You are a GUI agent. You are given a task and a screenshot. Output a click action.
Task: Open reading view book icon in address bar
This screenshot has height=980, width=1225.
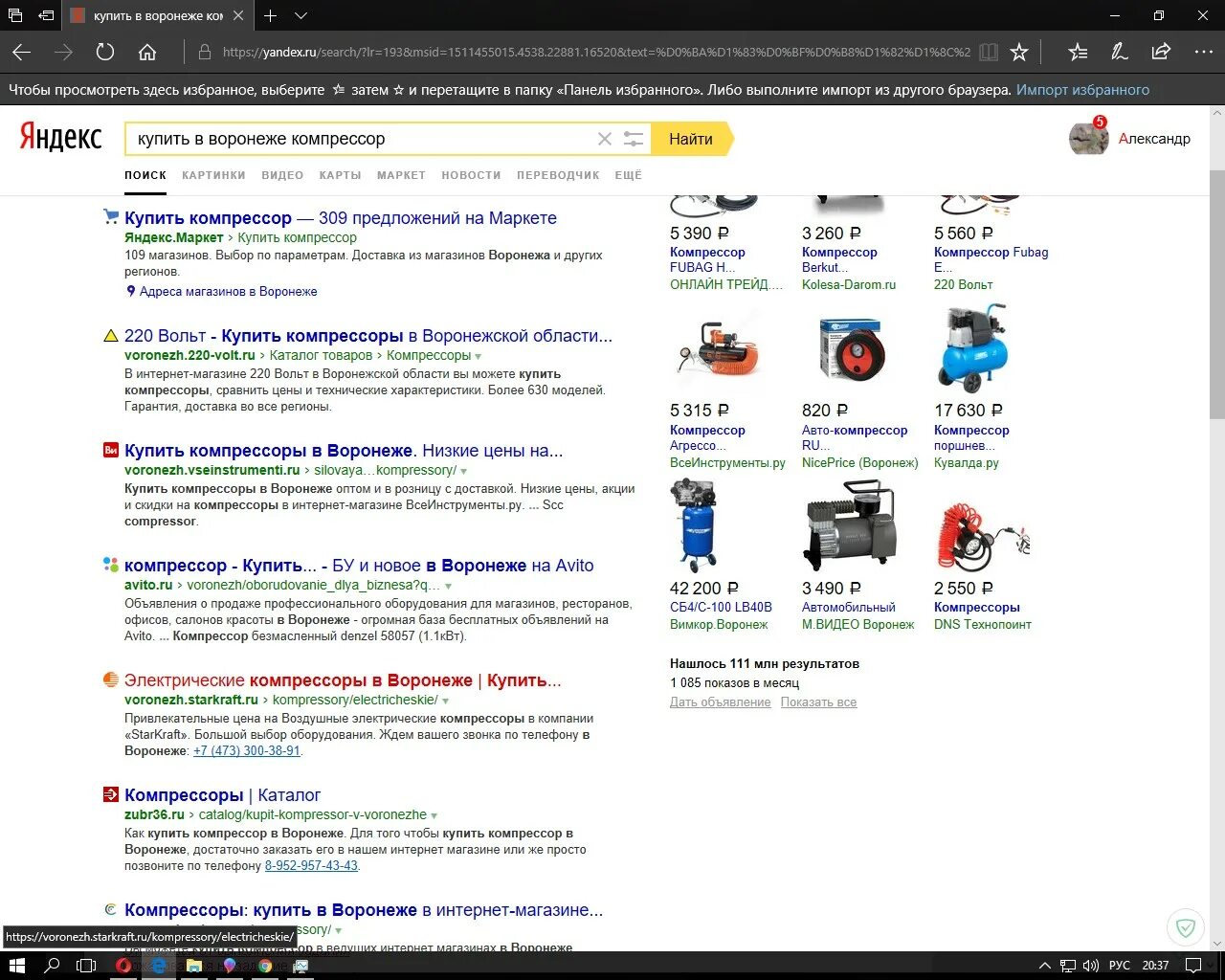pyautogui.click(x=989, y=52)
